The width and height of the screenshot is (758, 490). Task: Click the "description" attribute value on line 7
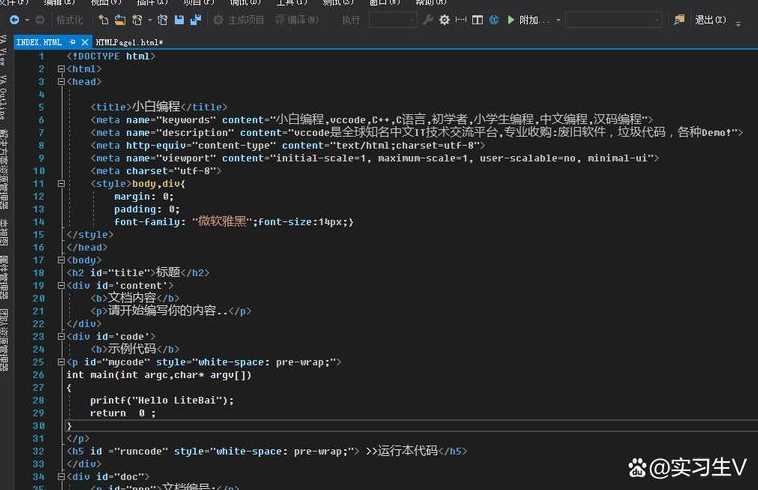tap(195, 132)
